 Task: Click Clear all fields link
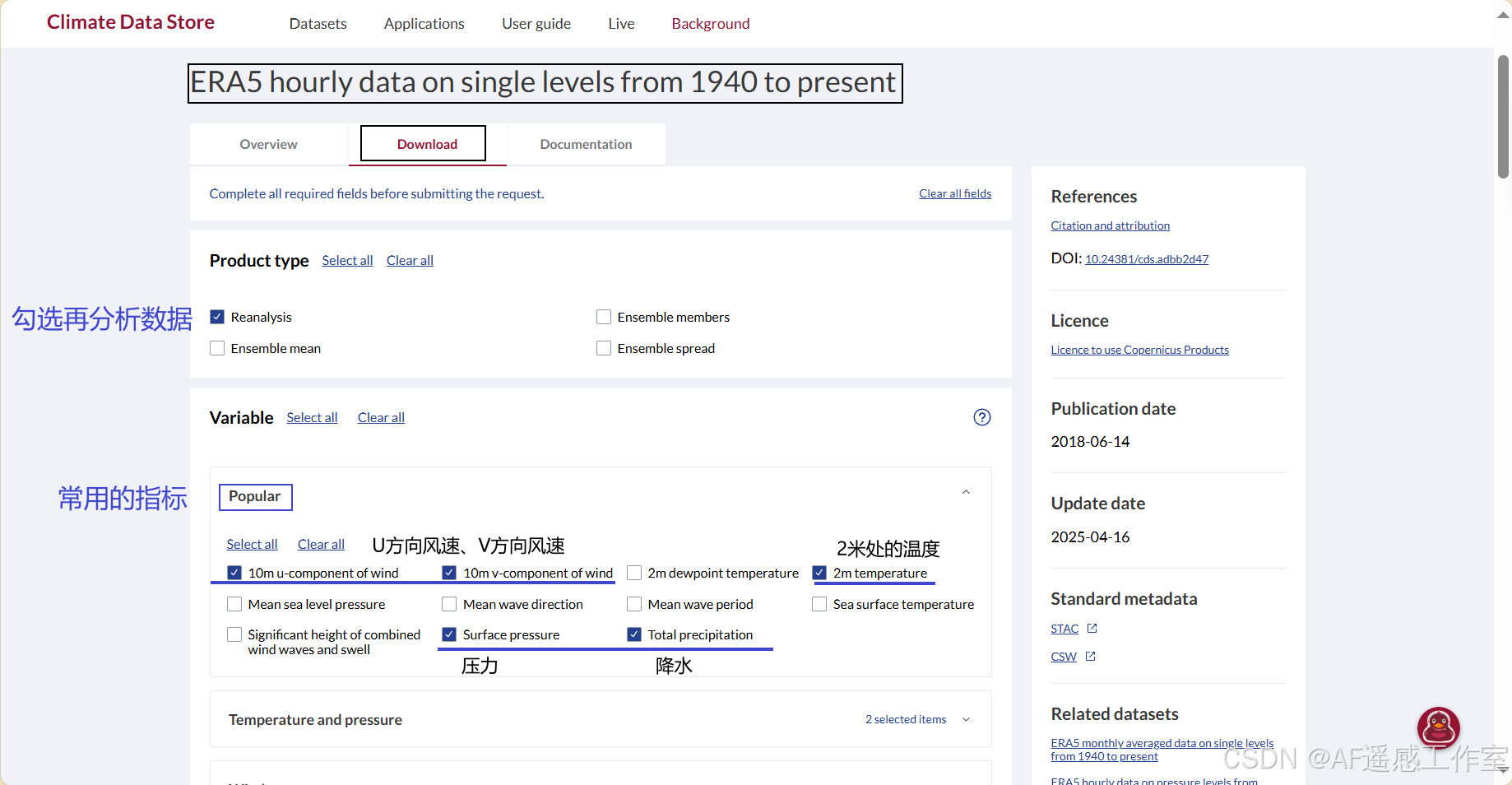click(955, 193)
